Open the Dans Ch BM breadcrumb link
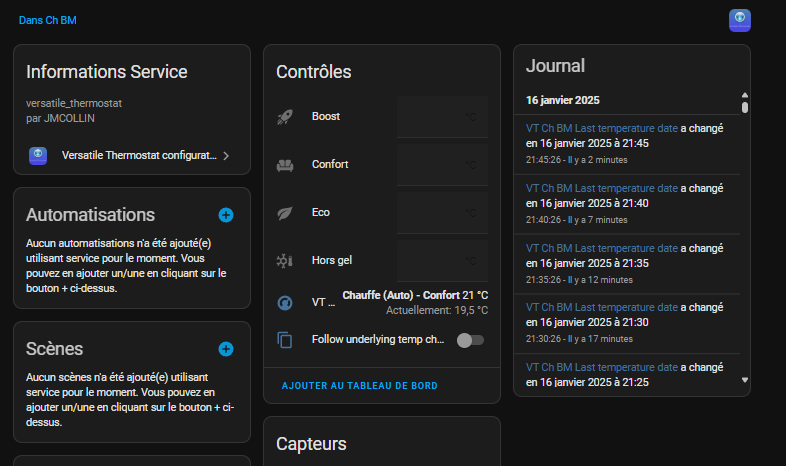This screenshot has height=466, width=786. click(47, 20)
